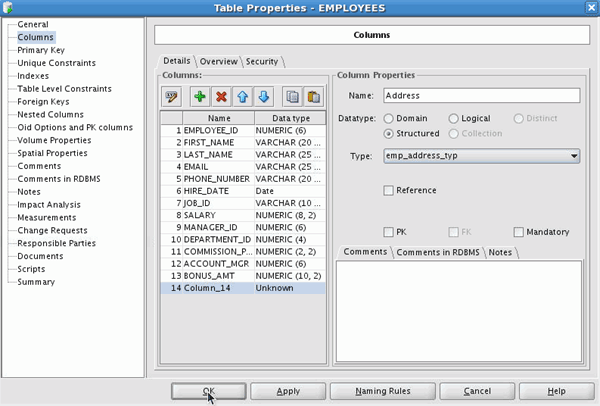Image resolution: width=600 pixels, height=406 pixels.
Task: Select the BONUS_AMT column row
Action: click(243, 276)
